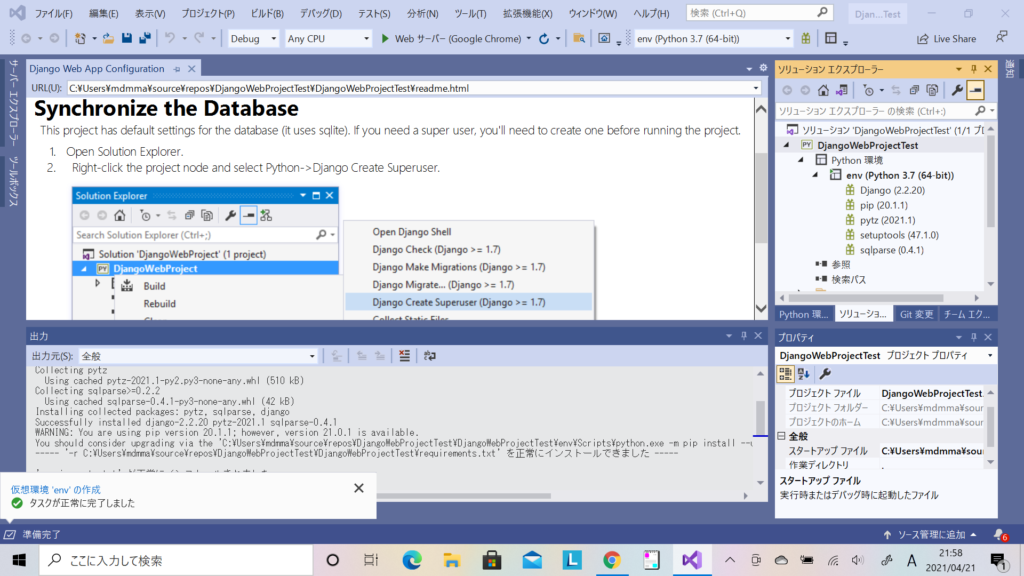Open Find in Files via the folder-search icon

[x=579, y=39]
